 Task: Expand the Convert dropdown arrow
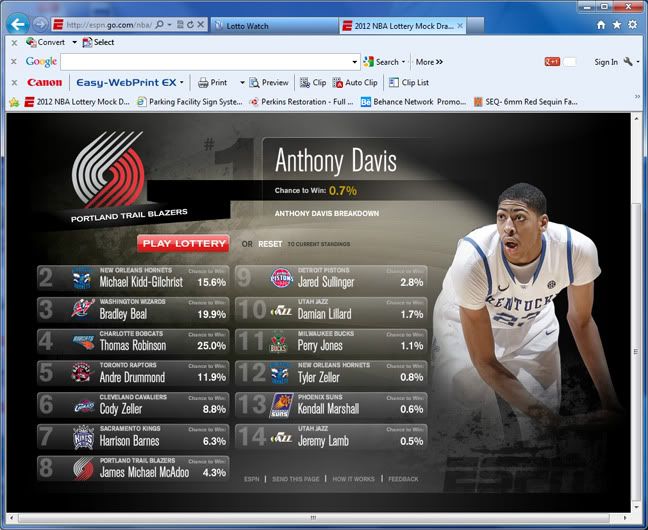coord(74,42)
